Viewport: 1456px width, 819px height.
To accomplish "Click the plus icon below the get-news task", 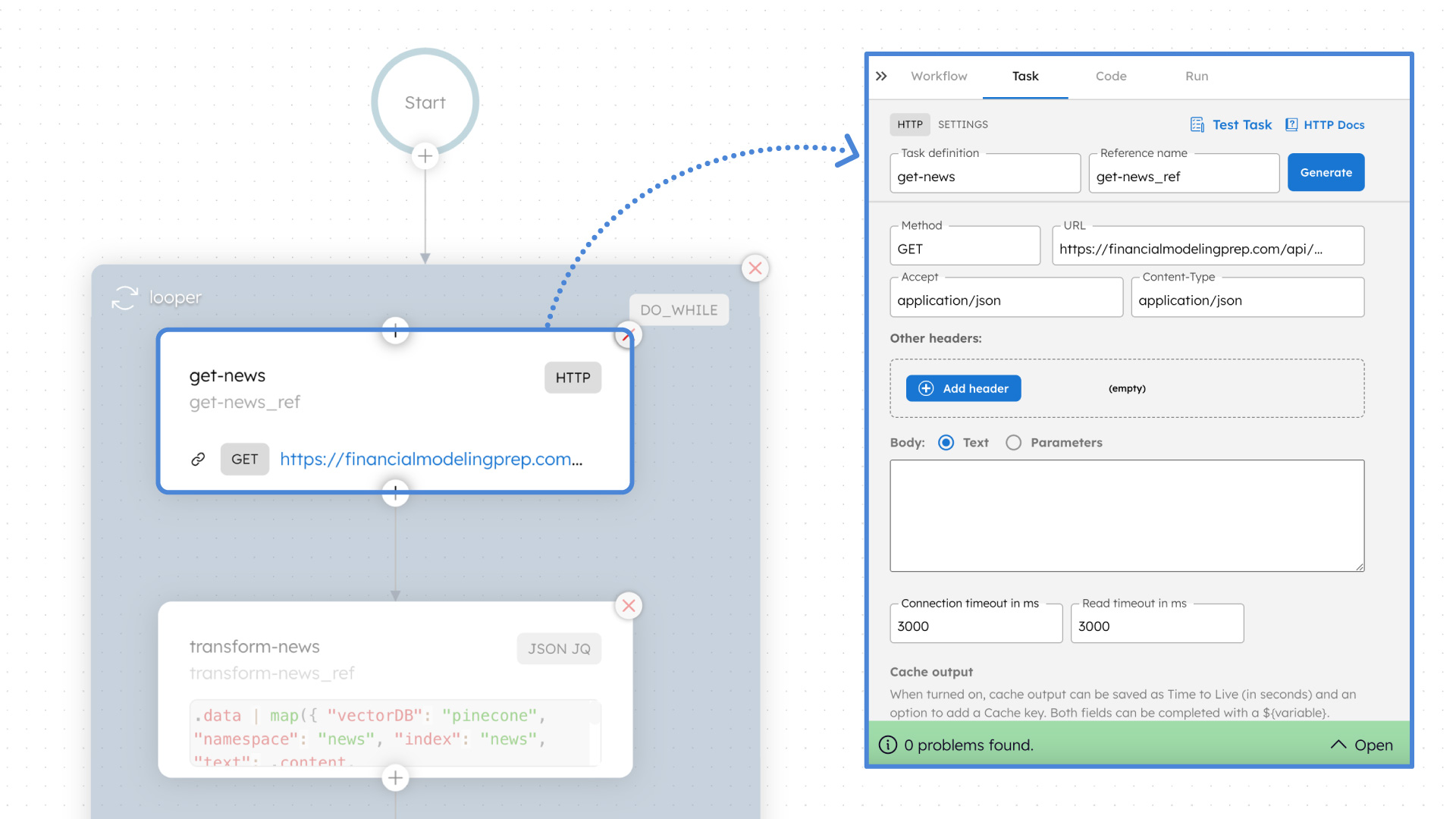I will coord(395,493).
